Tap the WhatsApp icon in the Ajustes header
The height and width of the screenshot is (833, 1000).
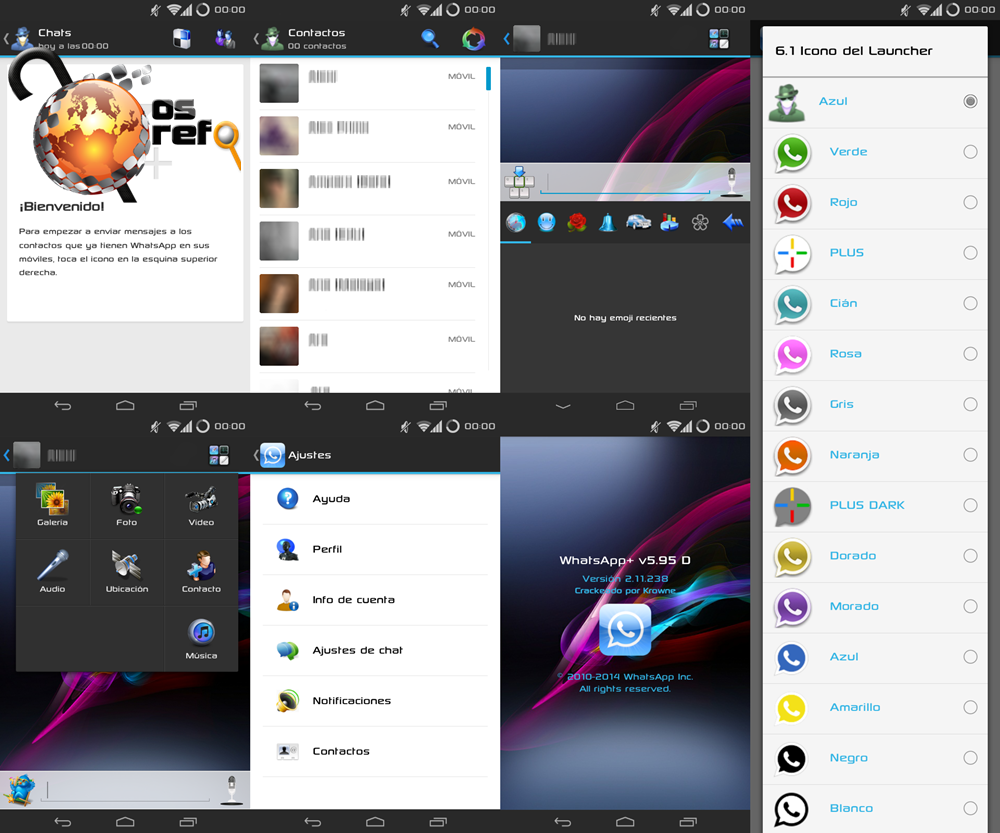[272, 455]
